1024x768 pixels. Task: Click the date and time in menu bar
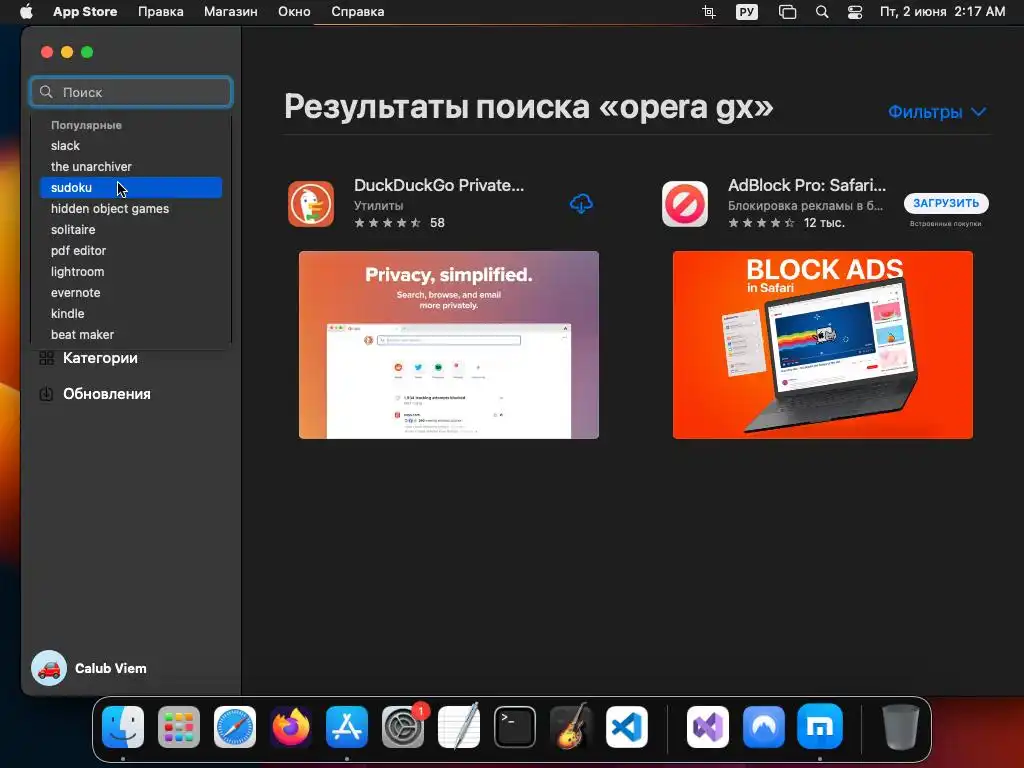pyautogui.click(x=942, y=12)
